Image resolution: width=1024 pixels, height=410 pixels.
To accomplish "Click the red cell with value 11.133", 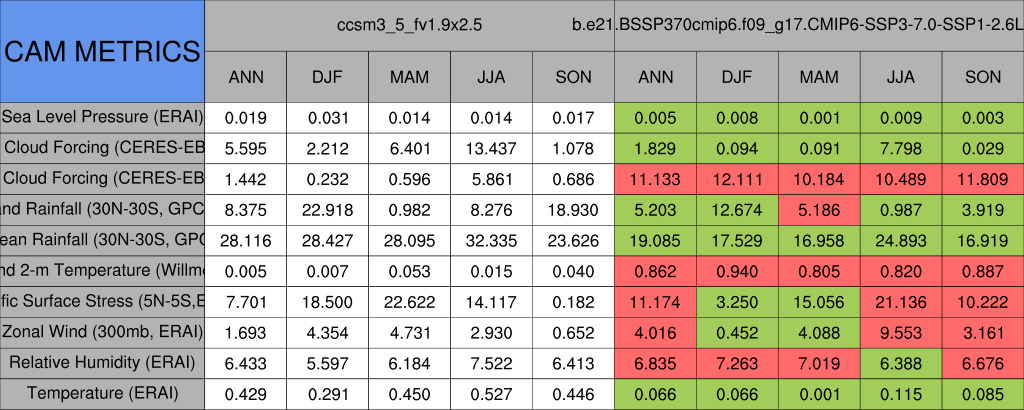I will coord(656,179).
